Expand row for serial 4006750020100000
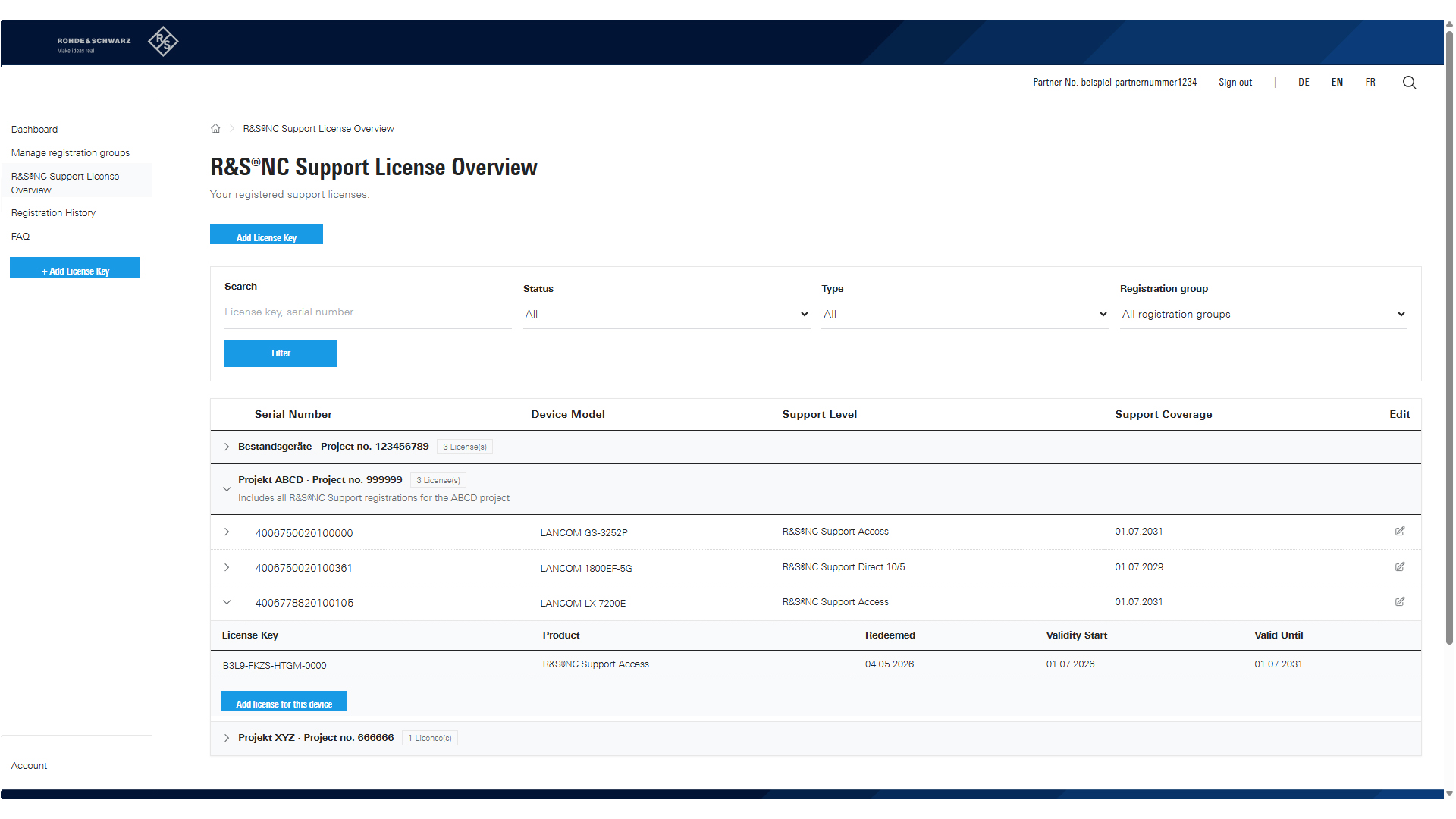The image size is (1456, 819). [x=227, y=532]
